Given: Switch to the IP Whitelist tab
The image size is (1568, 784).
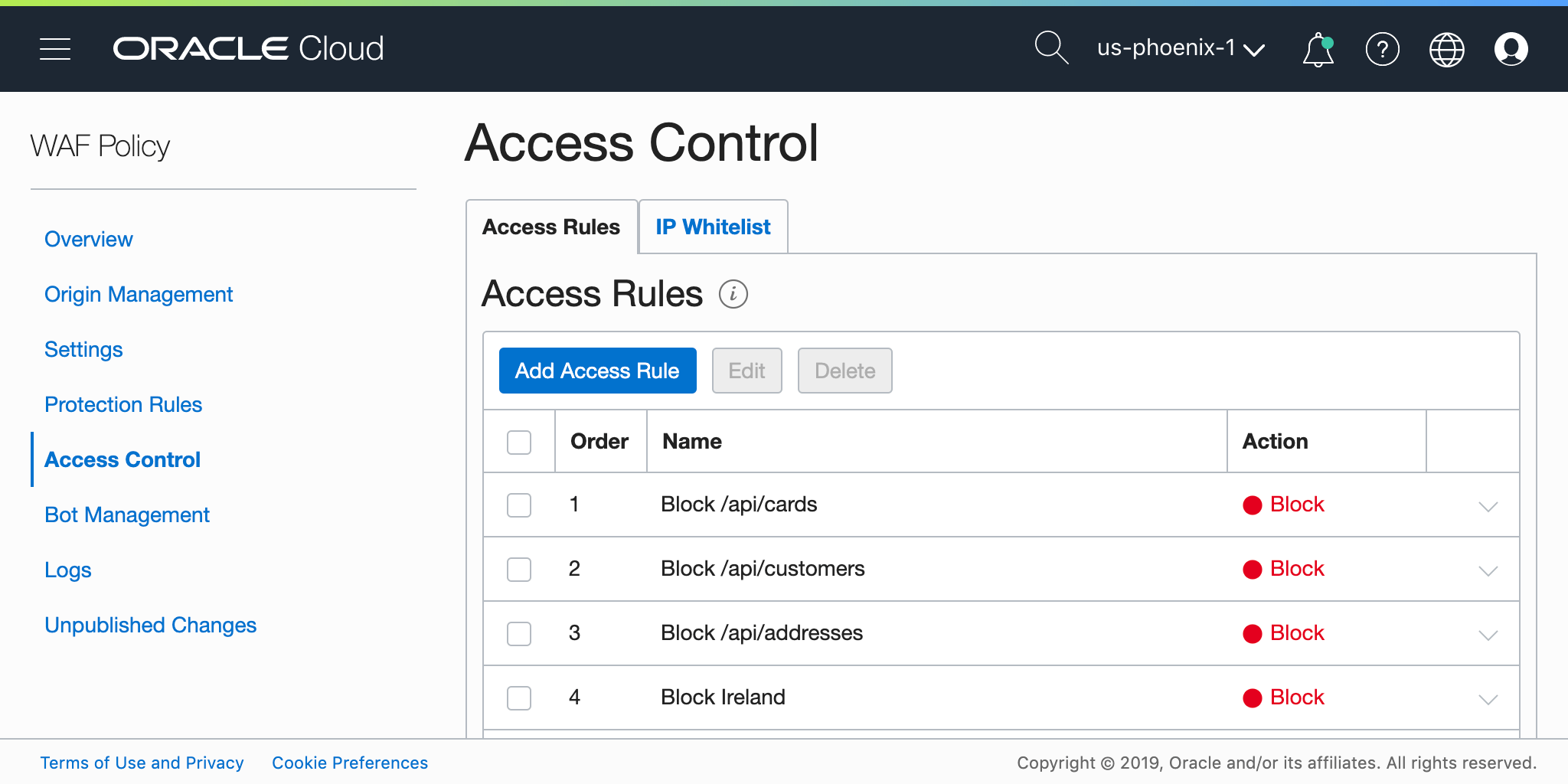Looking at the screenshot, I should 713,227.
